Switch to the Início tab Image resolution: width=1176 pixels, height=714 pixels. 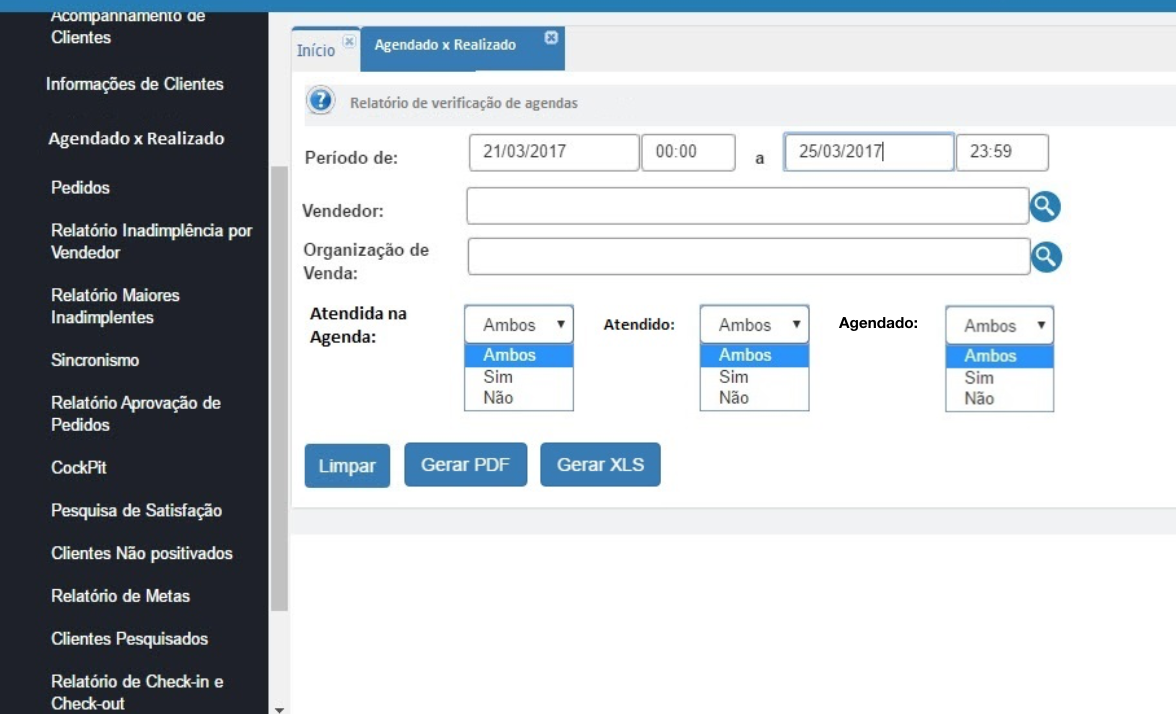coord(316,50)
